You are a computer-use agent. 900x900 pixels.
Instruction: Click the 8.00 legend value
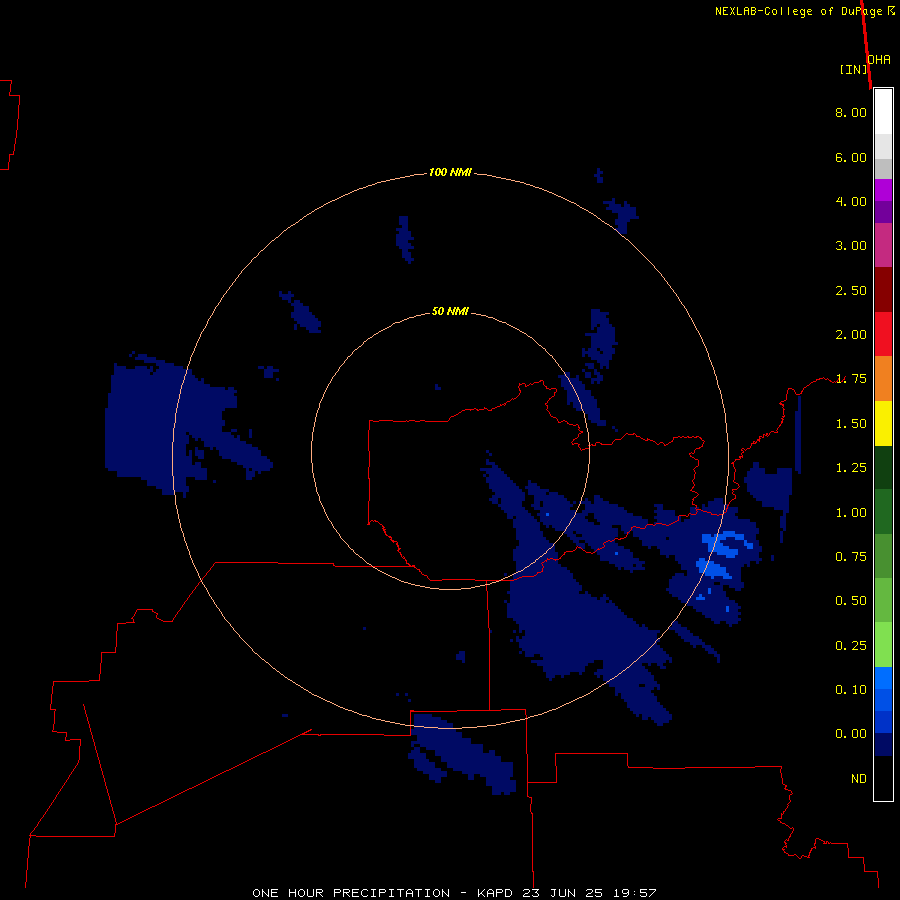click(851, 112)
